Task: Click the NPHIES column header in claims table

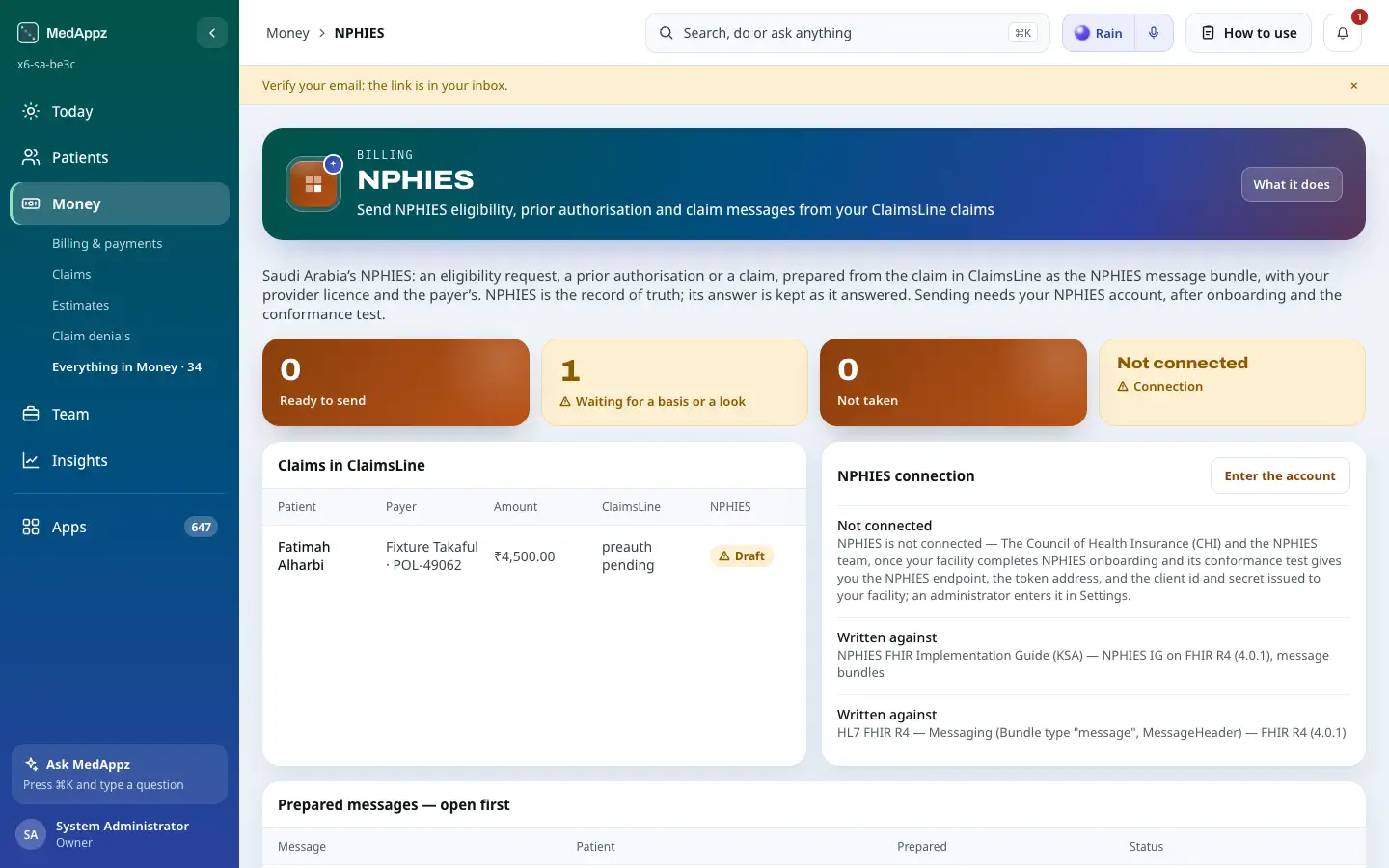Action: click(730, 506)
